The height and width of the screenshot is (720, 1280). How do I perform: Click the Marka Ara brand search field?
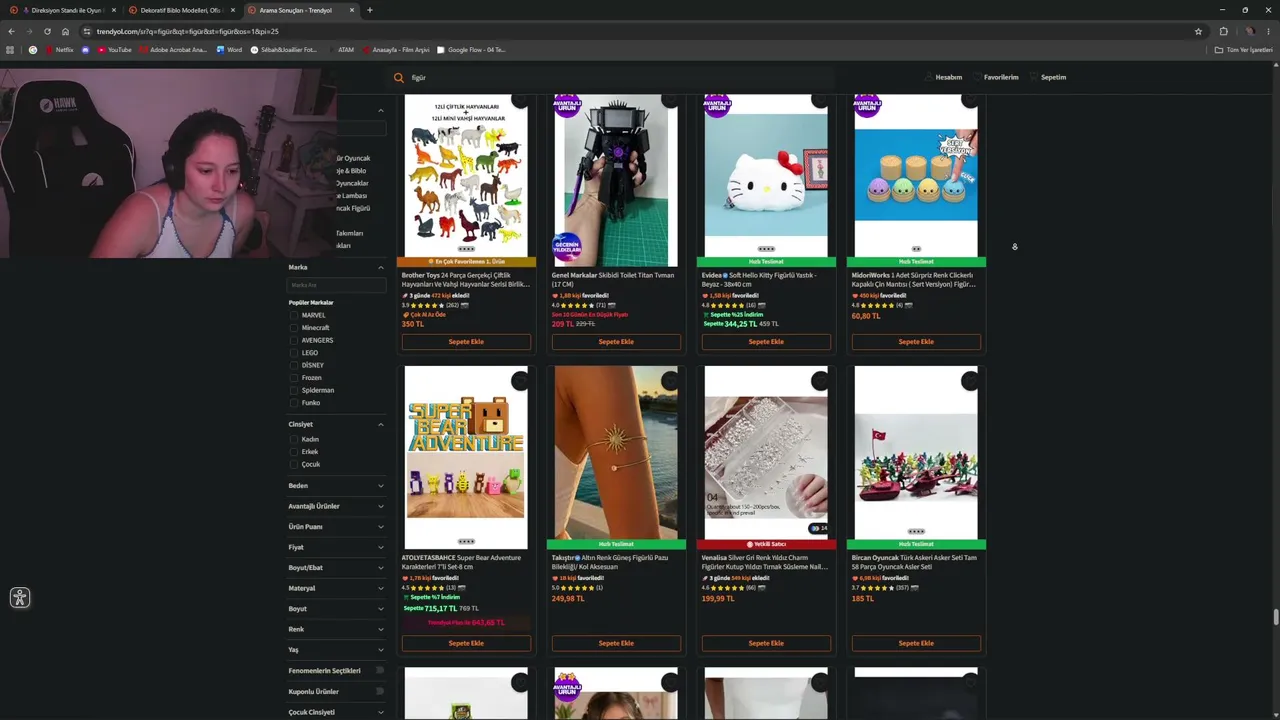tap(337, 285)
